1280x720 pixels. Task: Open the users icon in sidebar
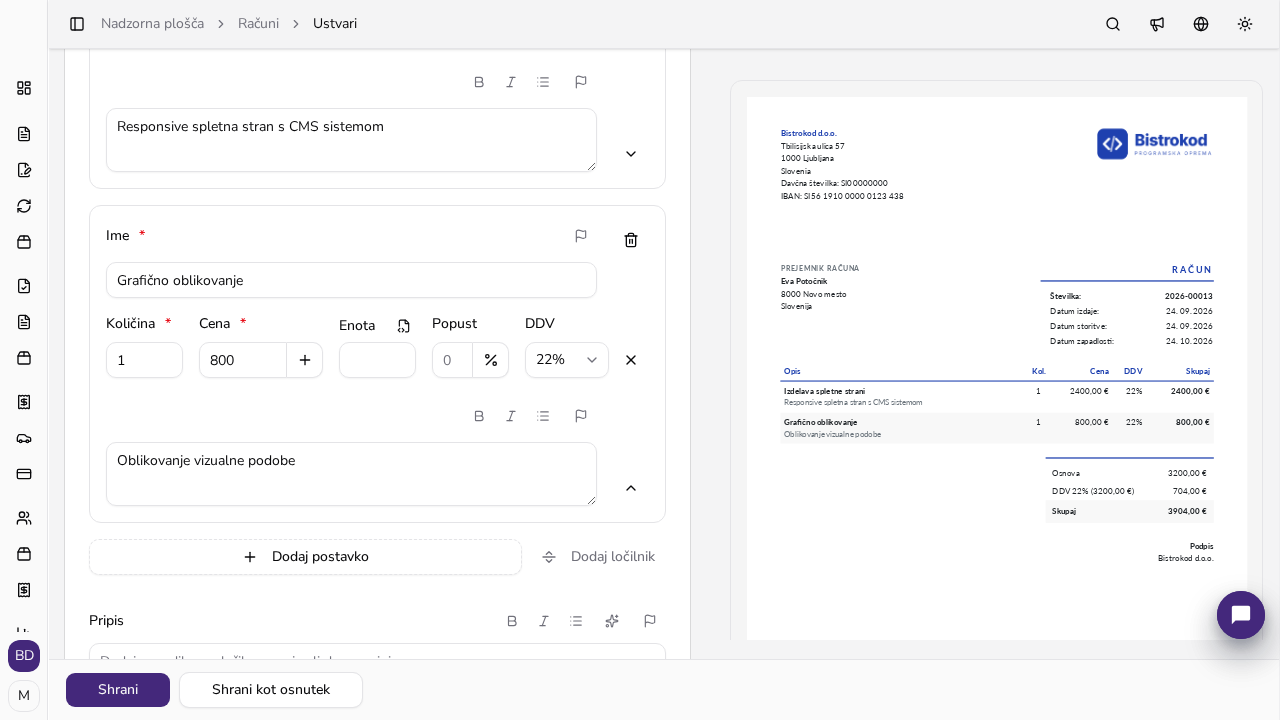pyautogui.click(x=24, y=518)
